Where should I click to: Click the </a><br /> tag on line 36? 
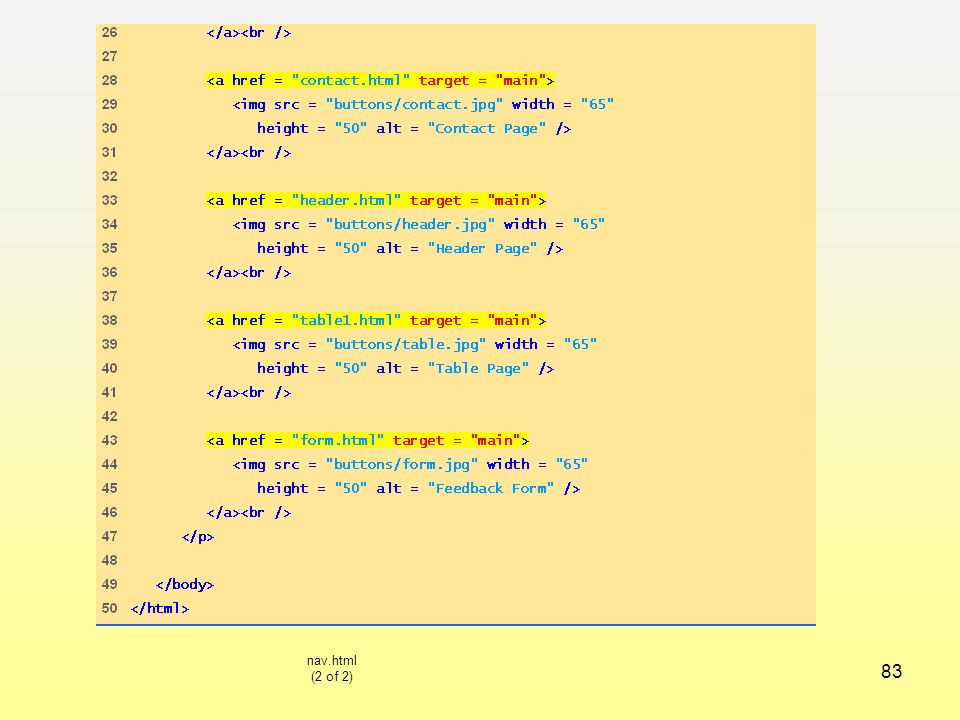[249, 272]
